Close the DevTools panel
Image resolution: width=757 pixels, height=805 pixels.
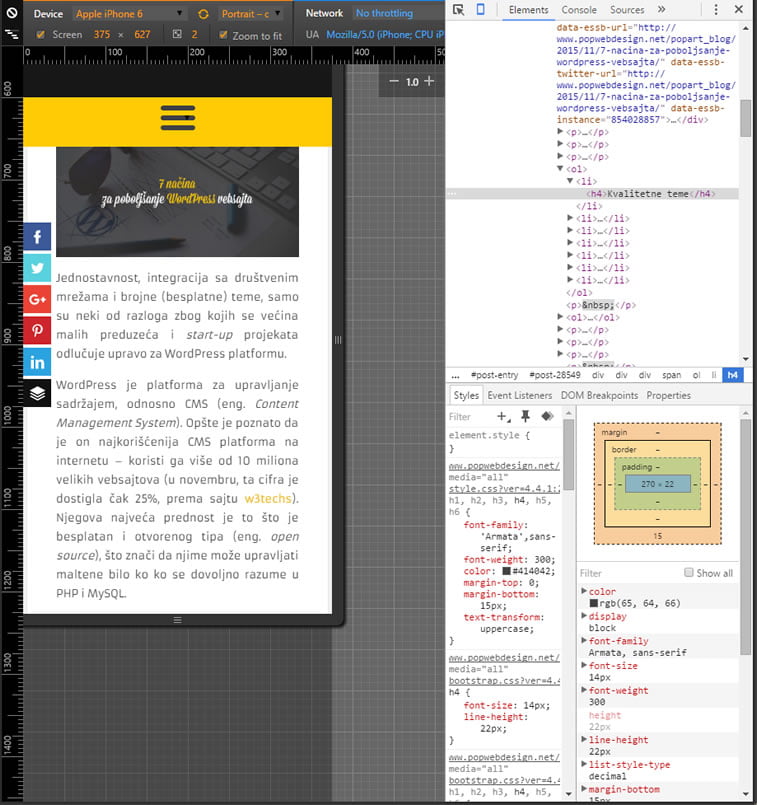pos(739,9)
